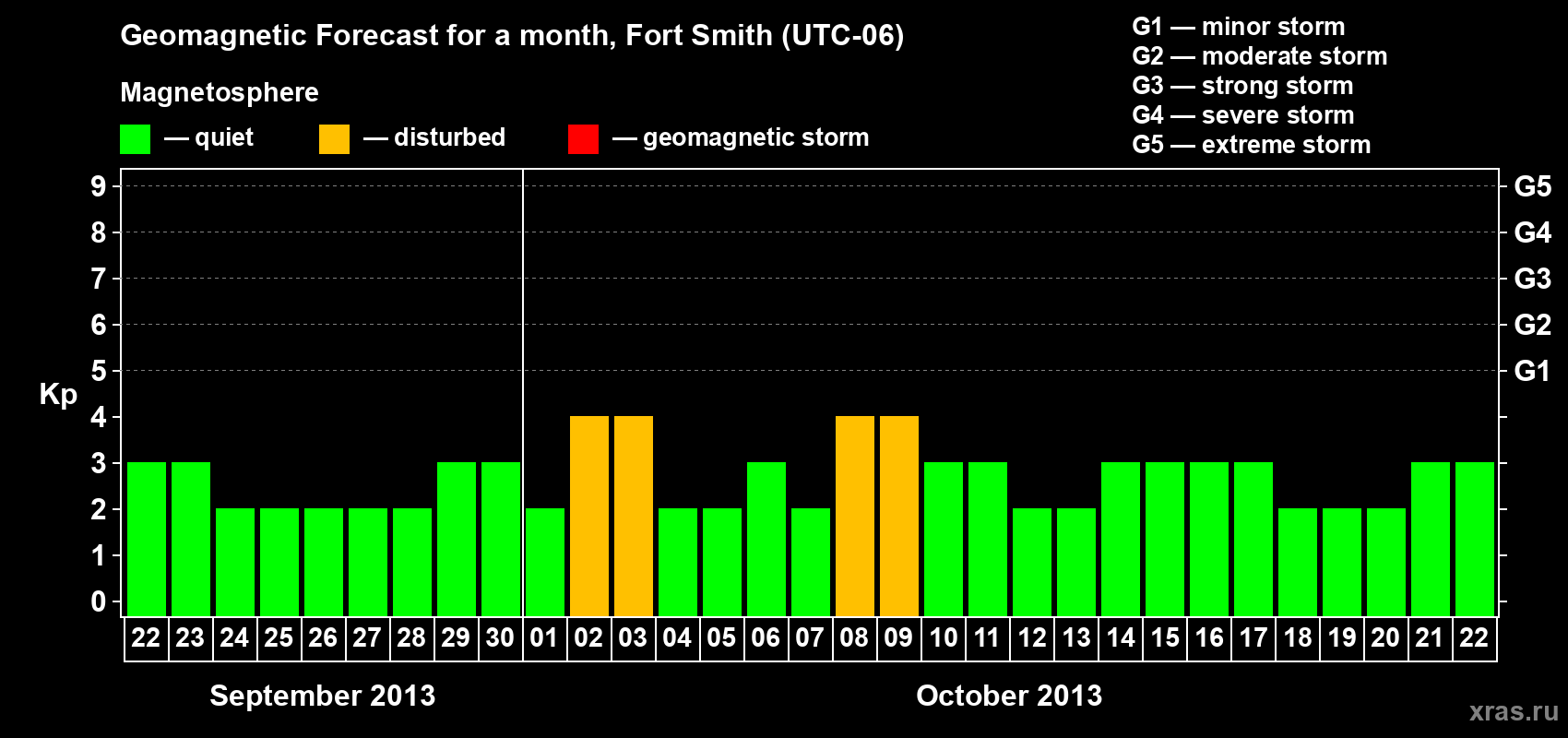
Task: Click the green quiet legend swatch
Action: coord(135,139)
